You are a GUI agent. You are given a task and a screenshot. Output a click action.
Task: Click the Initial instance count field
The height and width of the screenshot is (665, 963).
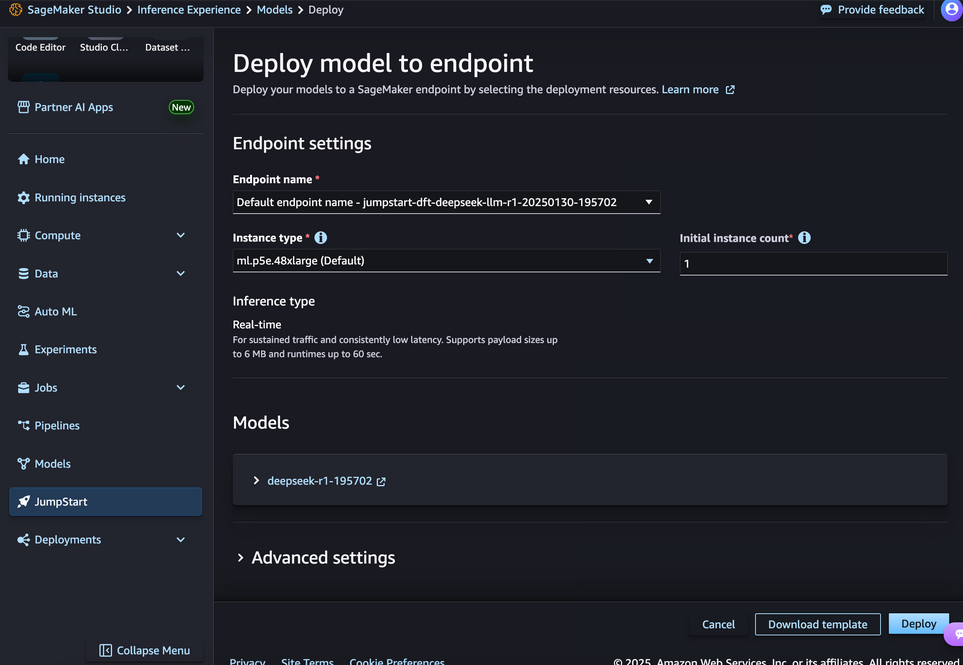tap(813, 263)
